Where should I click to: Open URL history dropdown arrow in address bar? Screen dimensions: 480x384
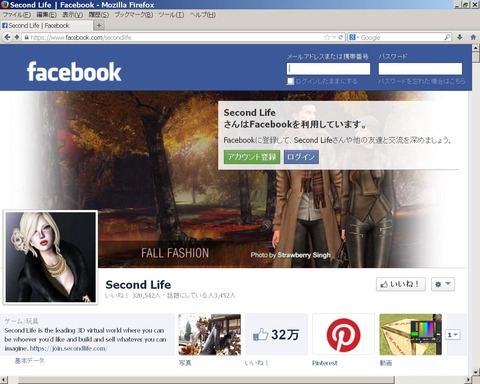[x=334, y=37]
